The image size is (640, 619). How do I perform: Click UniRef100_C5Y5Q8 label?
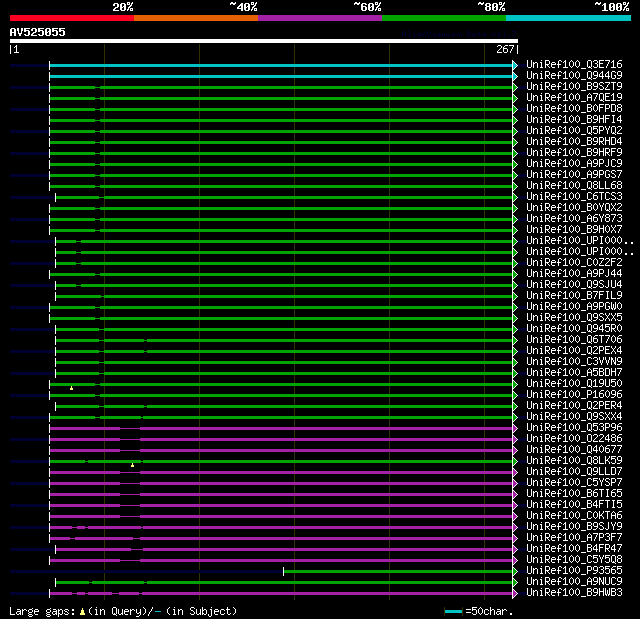(574, 560)
